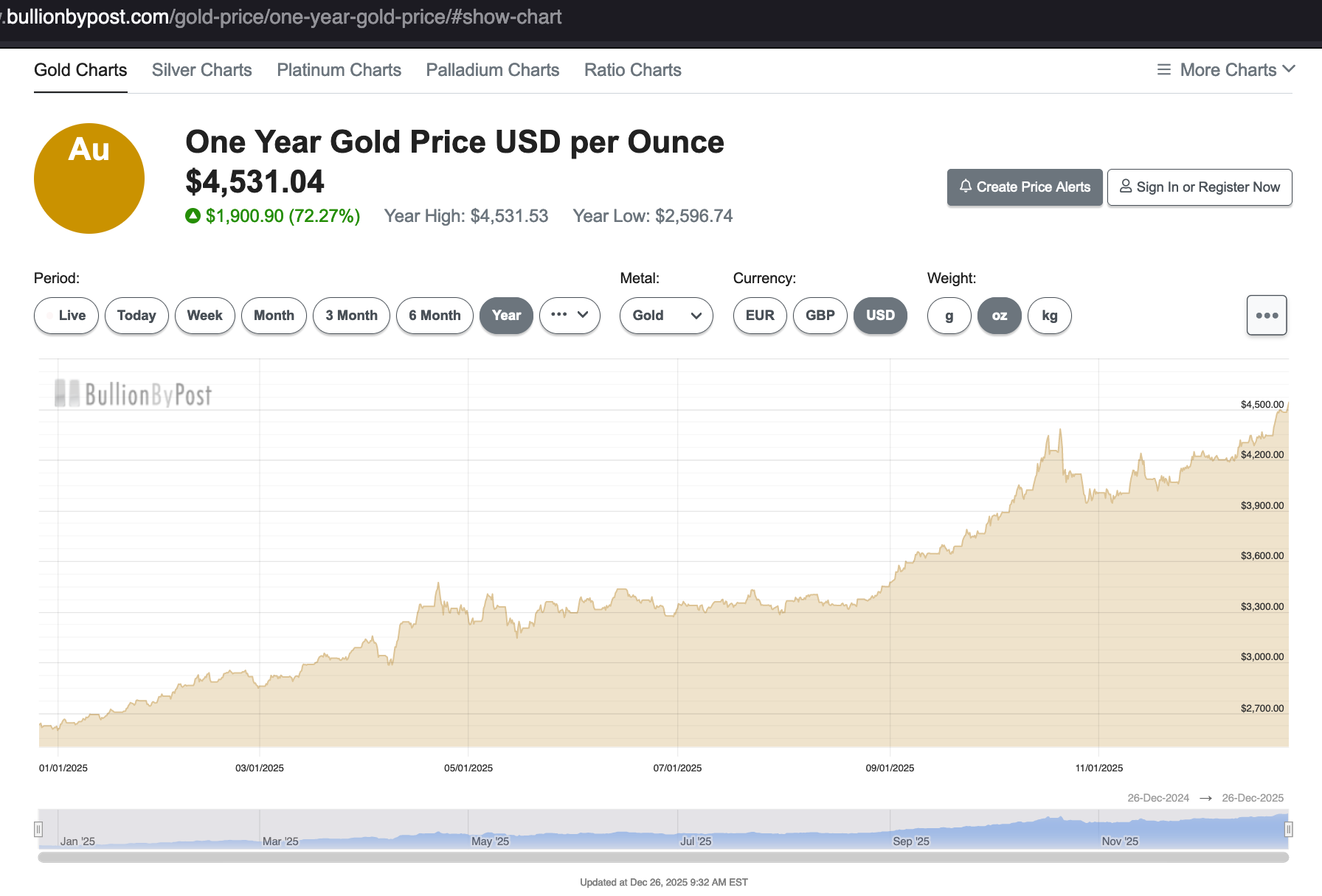Click the horizontal chart scrollbar

point(662,858)
